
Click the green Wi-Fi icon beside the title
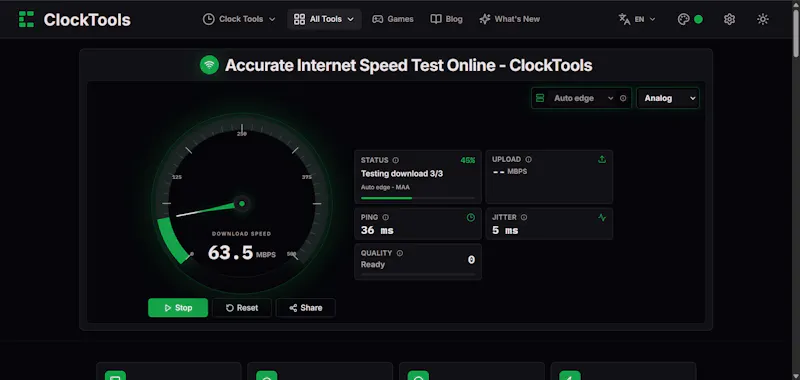[x=209, y=65]
